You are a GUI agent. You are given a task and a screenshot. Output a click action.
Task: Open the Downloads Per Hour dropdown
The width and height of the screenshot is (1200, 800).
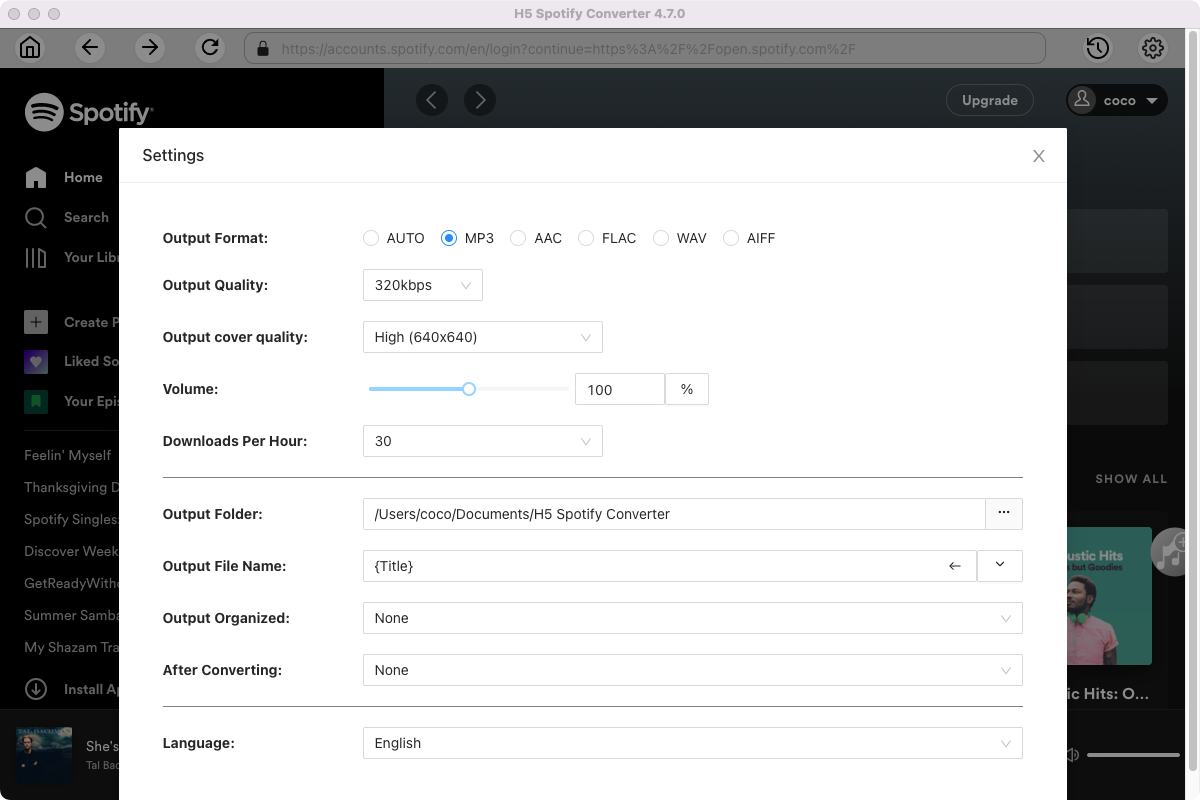coord(483,441)
